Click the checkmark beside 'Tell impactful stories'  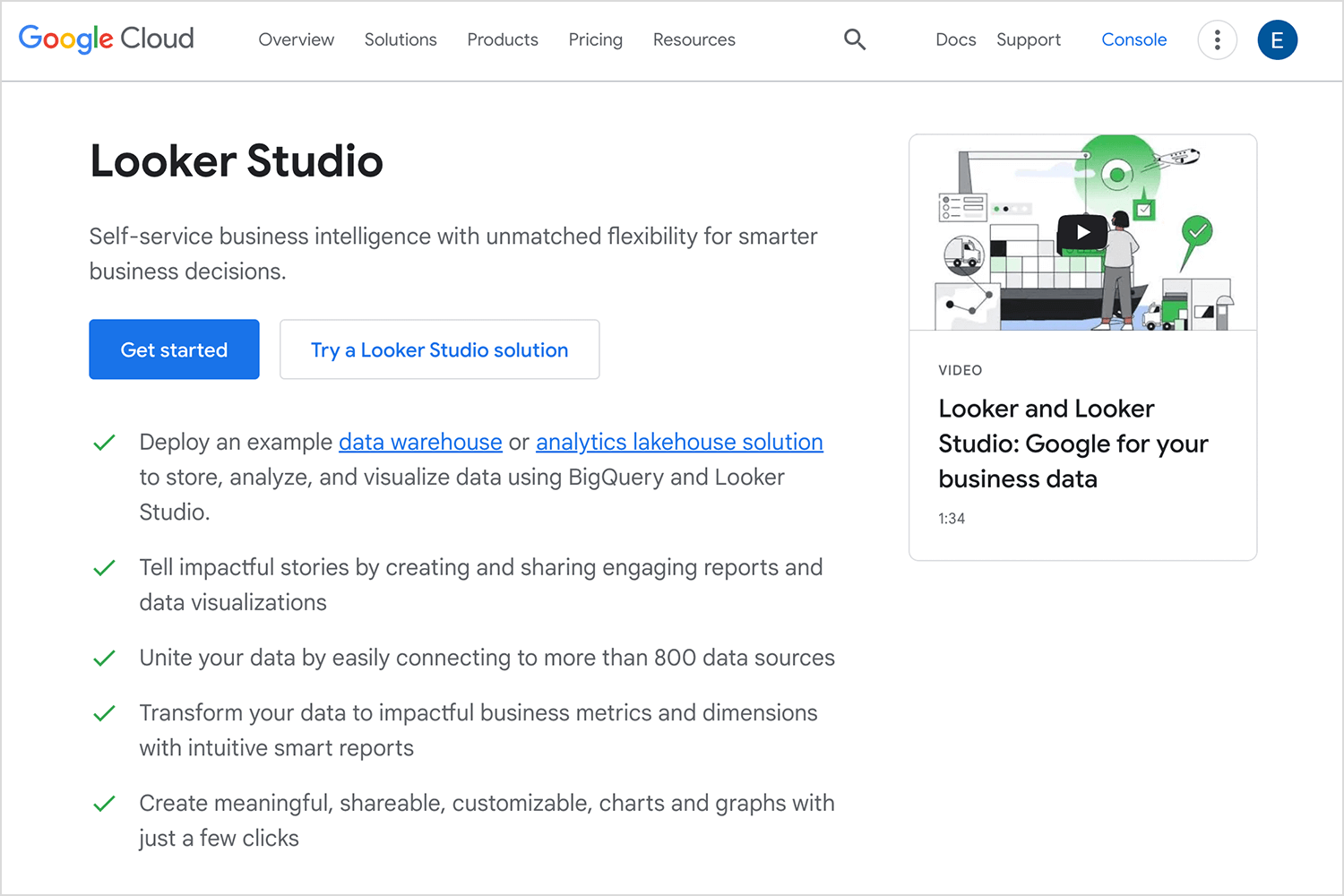(104, 568)
